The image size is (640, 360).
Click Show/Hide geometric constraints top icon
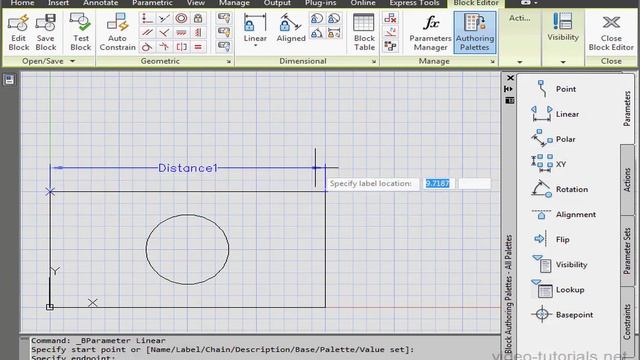[224, 18]
